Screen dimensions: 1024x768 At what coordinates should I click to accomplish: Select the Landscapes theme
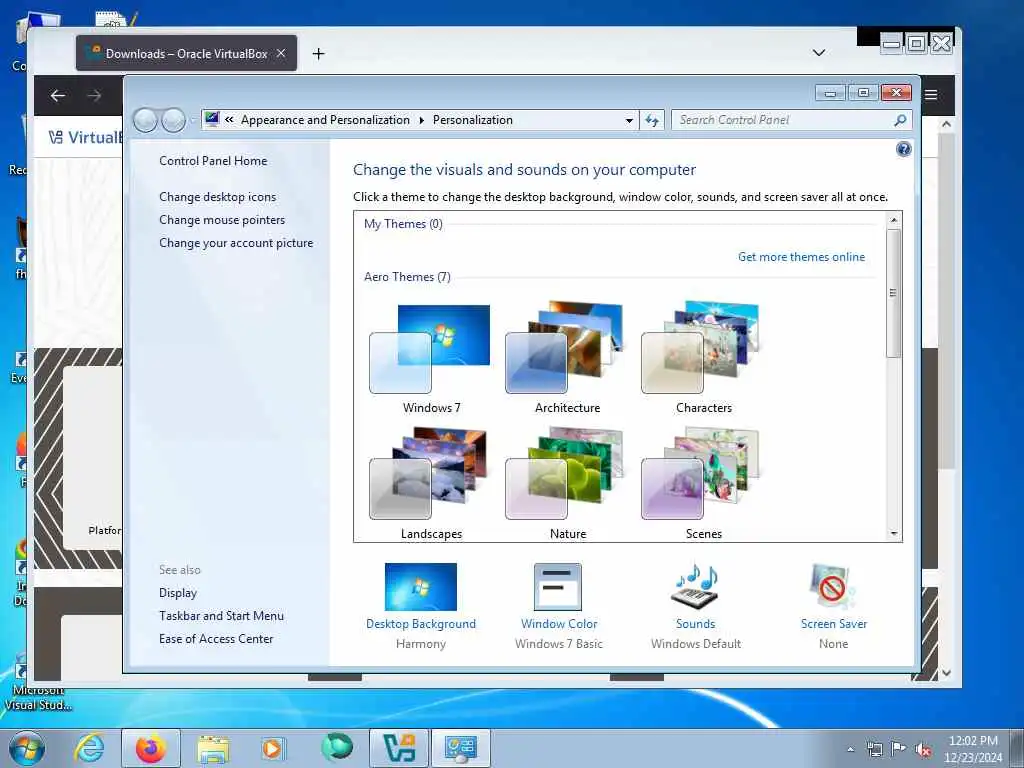tap(431, 483)
